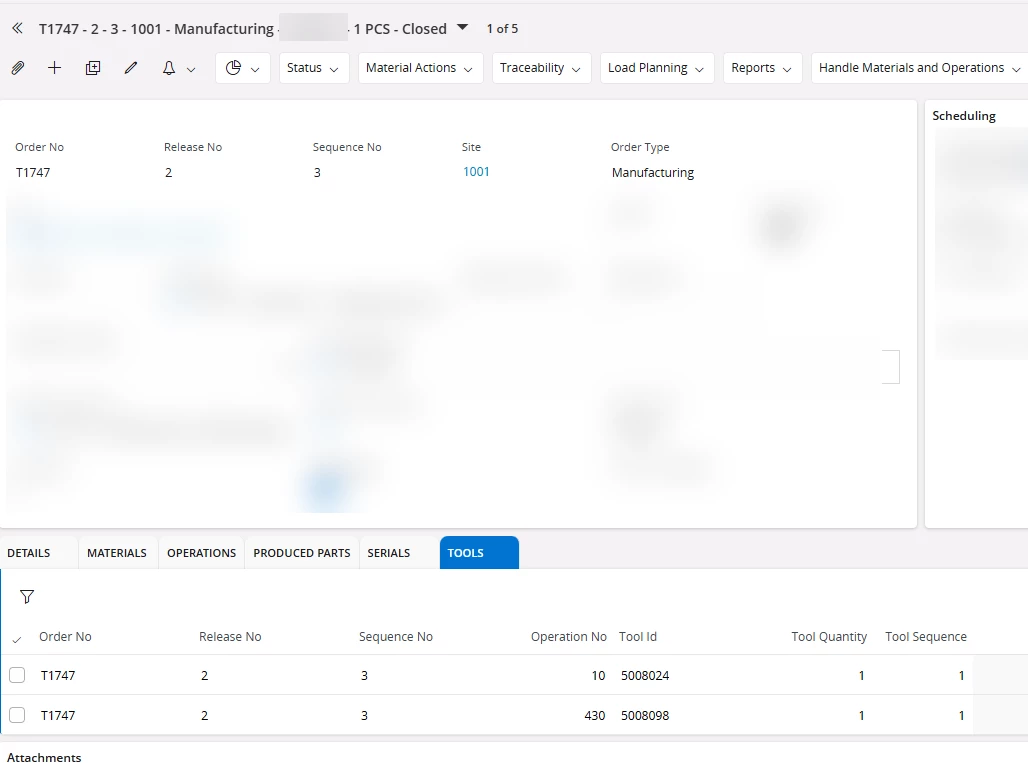Open record selector triangle next to Closed
This screenshot has height=763, width=1028.
[x=462, y=28]
